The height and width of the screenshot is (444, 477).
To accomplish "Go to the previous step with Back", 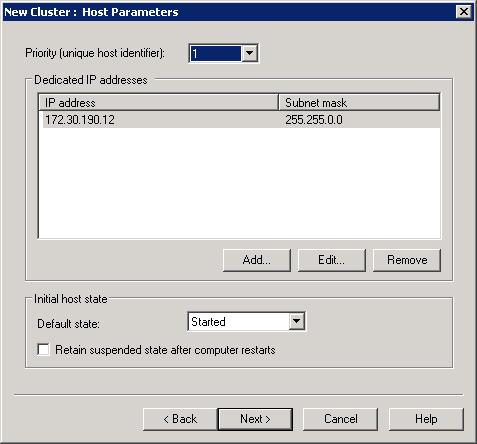I will click(x=180, y=419).
